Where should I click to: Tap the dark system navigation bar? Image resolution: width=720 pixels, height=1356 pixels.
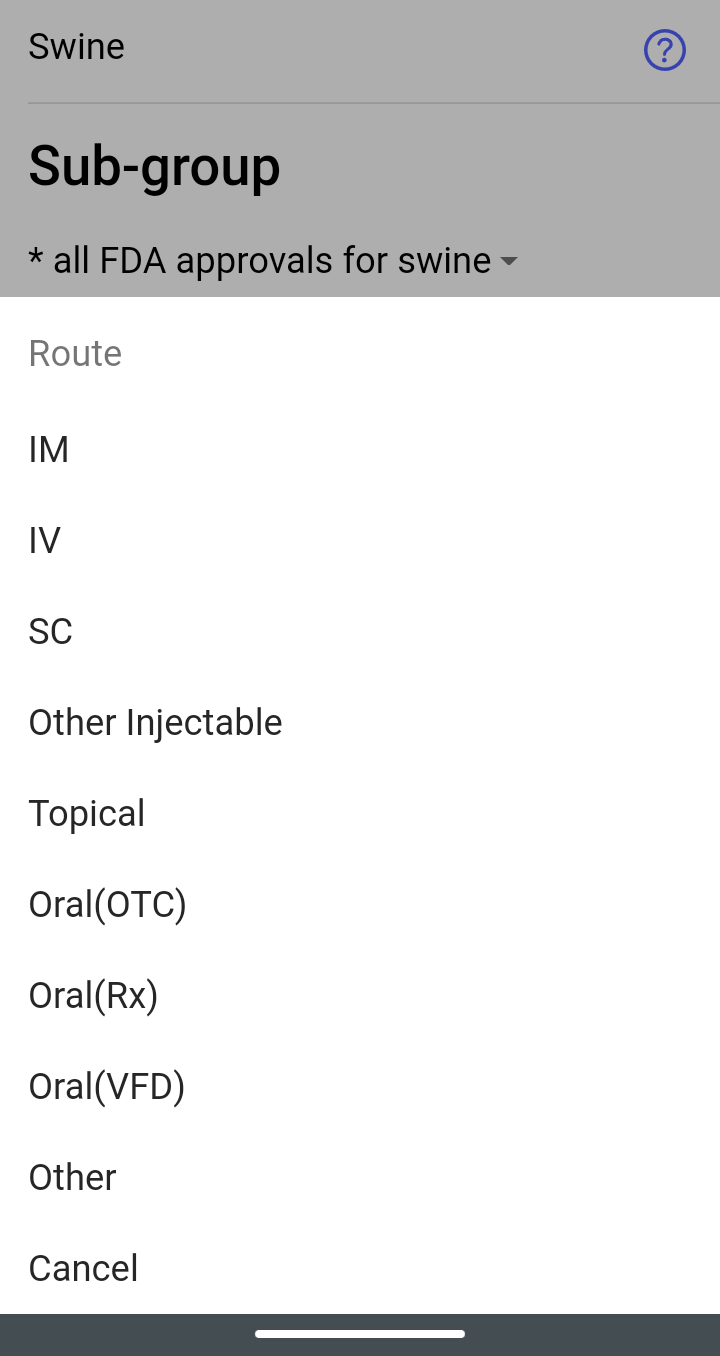pyautogui.click(x=360, y=1335)
